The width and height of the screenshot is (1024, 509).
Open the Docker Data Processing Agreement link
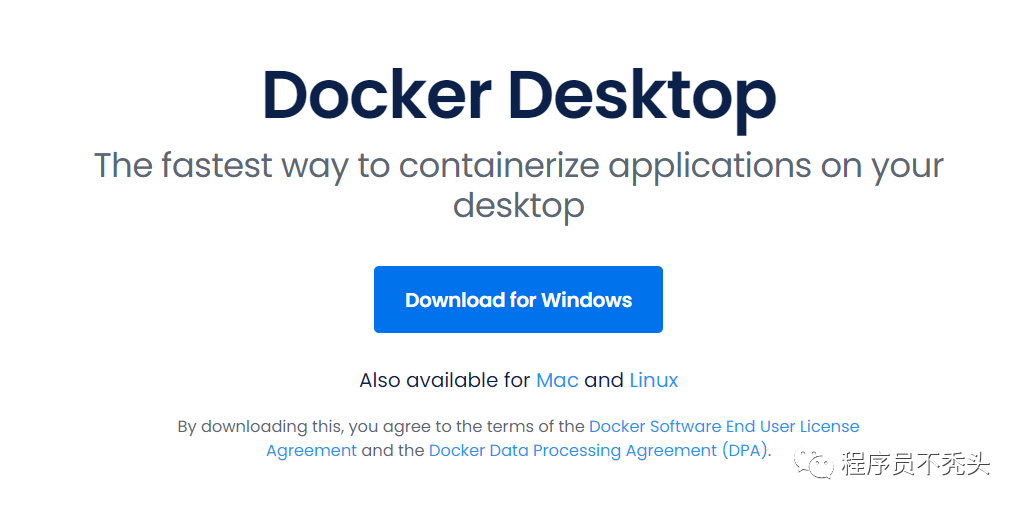tap(572, 450)
